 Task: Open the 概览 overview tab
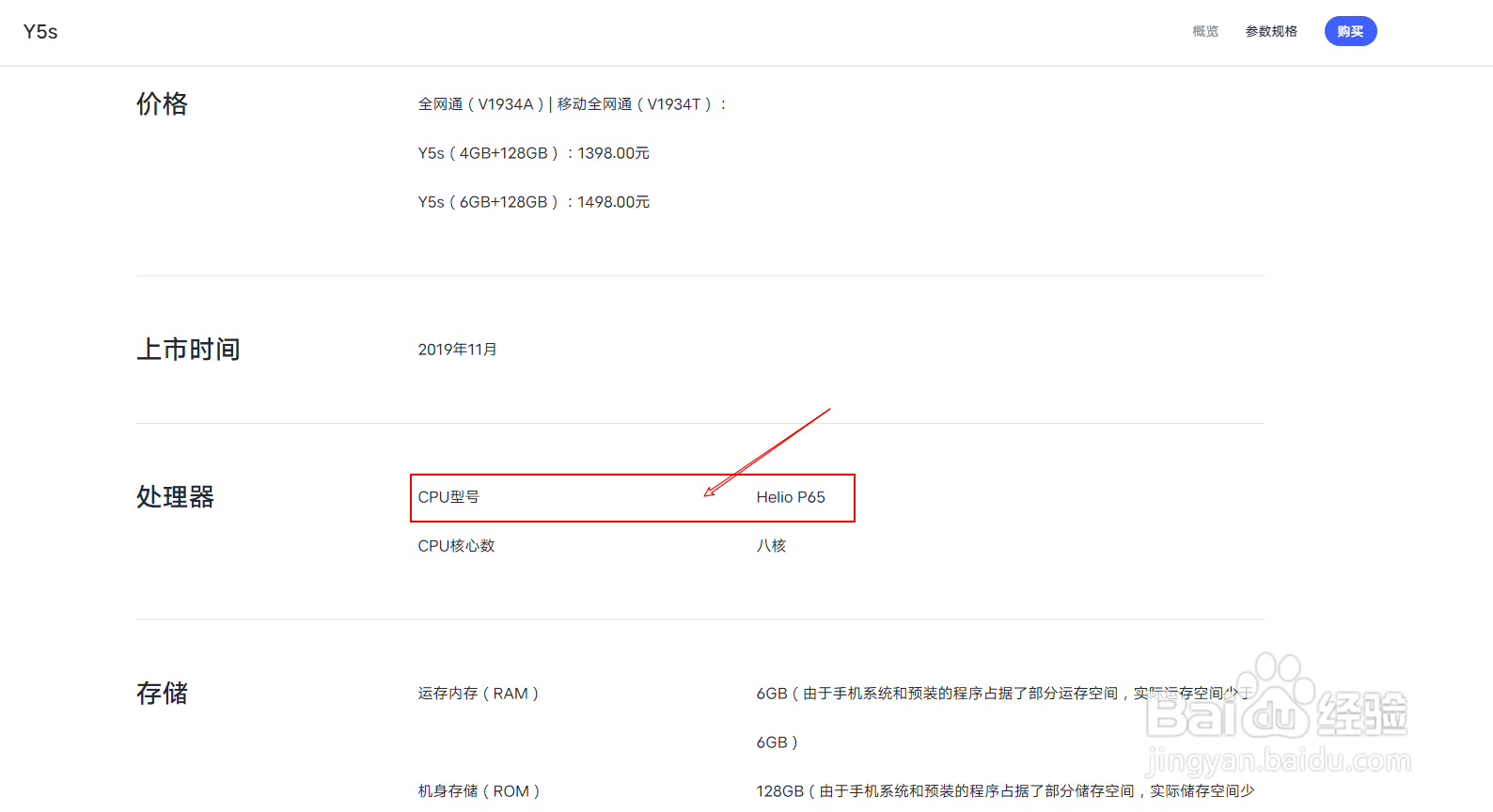click(1205, 31)
